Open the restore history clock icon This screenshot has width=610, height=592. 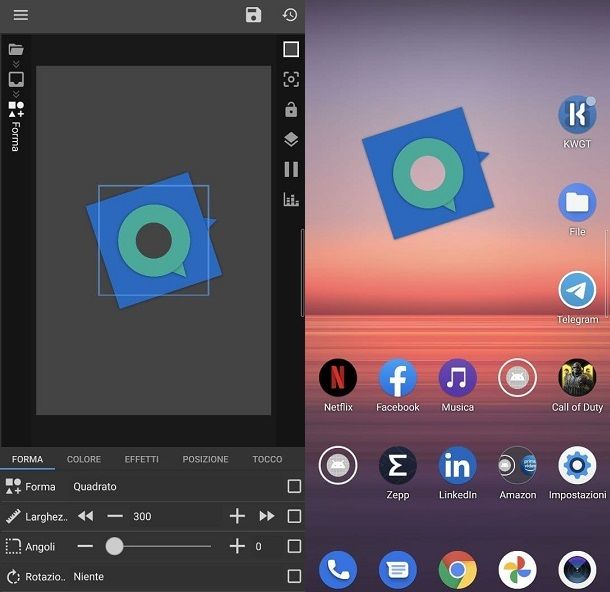pos(290,15)
